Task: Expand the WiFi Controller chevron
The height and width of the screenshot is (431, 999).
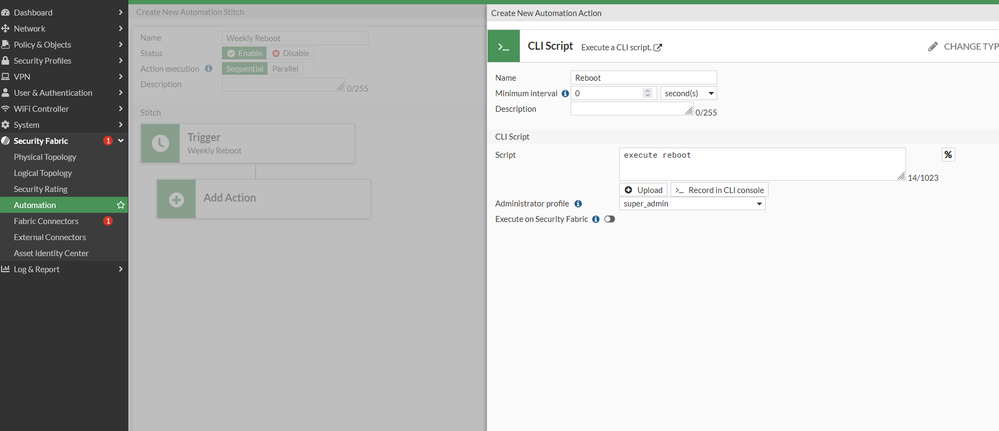Action: point(120,108)
